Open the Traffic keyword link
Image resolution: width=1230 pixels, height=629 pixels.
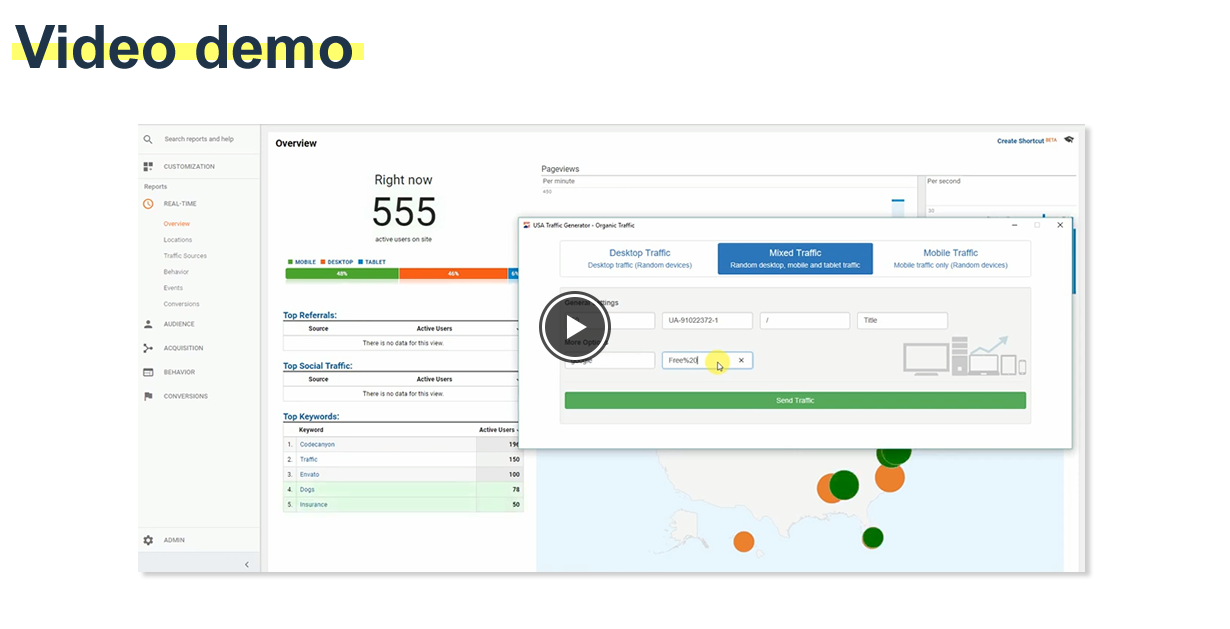[x=309, y=459]
